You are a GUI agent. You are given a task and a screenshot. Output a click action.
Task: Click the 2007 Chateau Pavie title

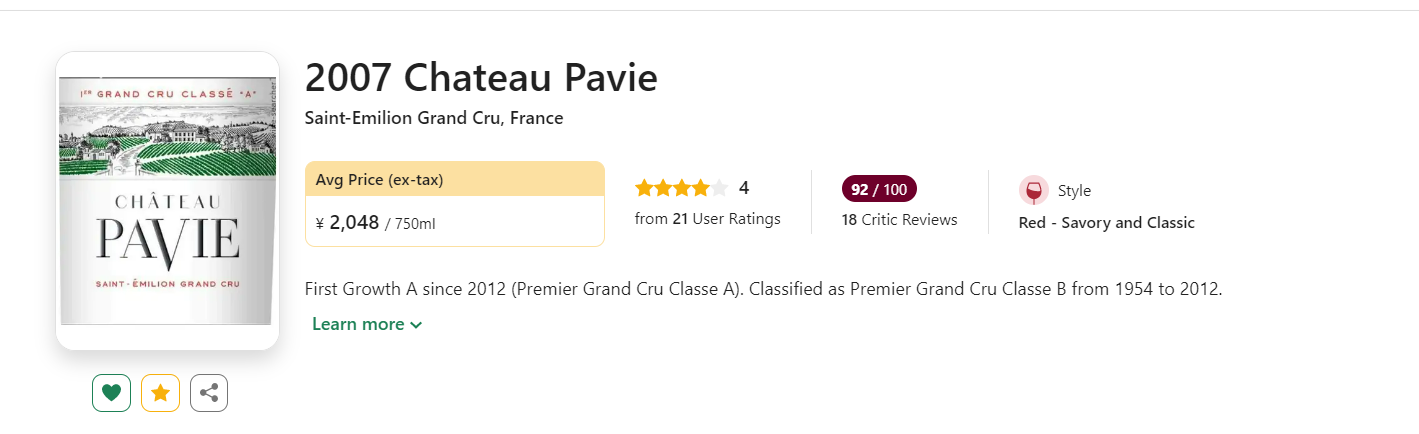point(481,77)
